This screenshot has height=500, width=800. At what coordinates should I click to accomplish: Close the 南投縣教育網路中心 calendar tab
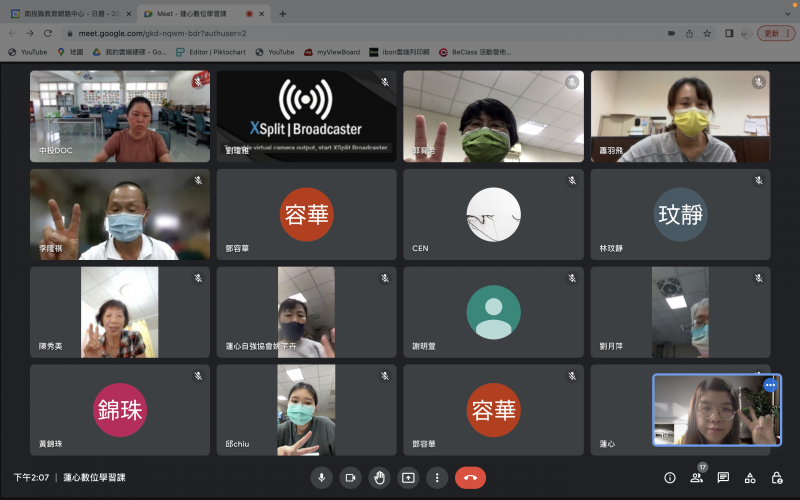pyautogui.click(x=129, y=14)
